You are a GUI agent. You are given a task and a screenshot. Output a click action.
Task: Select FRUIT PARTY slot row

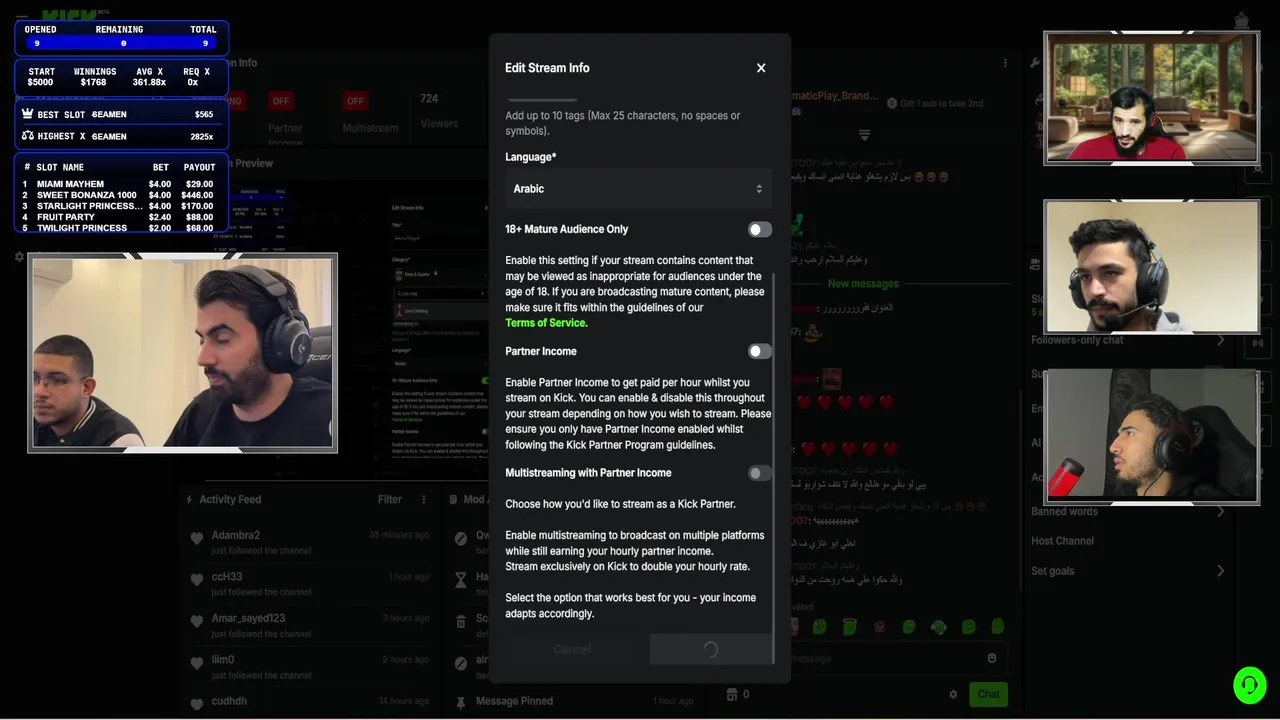[120, 217]
